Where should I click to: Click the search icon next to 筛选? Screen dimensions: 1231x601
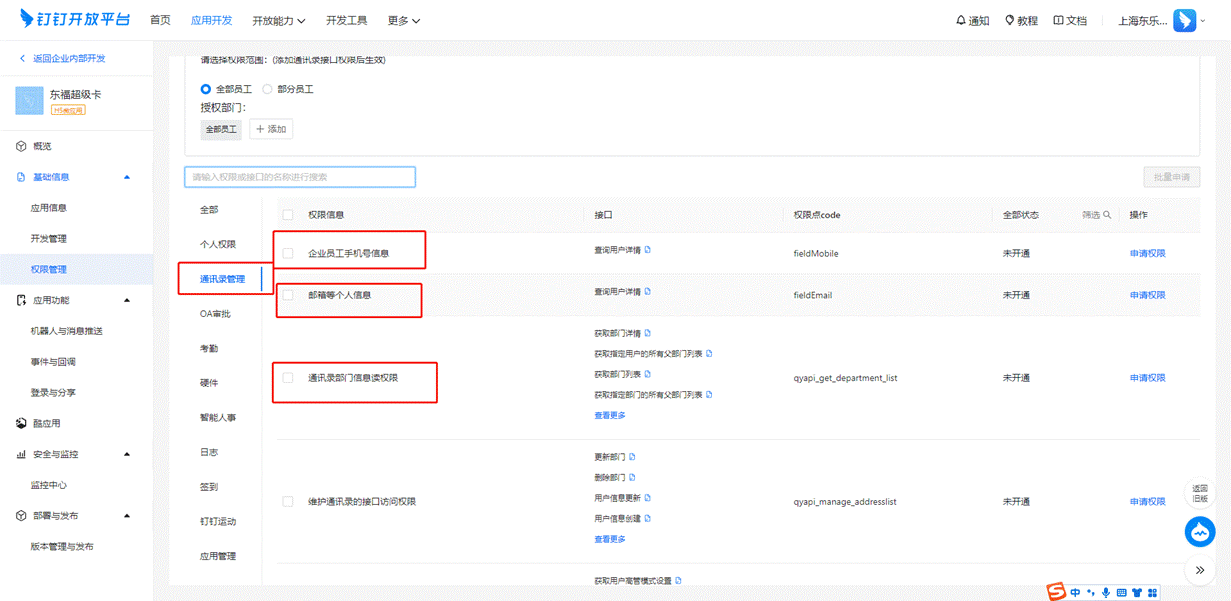(1107, 215)
